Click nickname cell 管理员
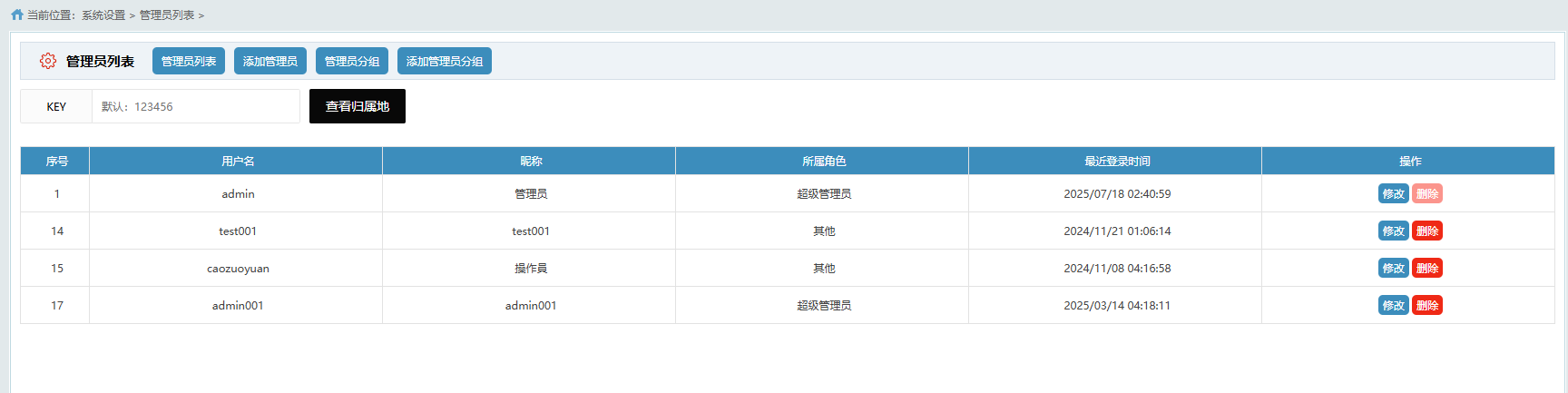This screenshot has width=1568, height=393. 531,193
